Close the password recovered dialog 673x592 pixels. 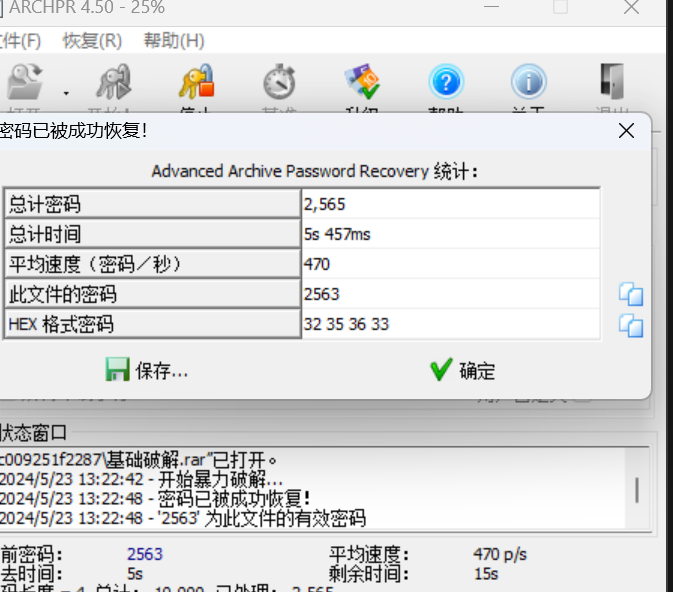626,131
